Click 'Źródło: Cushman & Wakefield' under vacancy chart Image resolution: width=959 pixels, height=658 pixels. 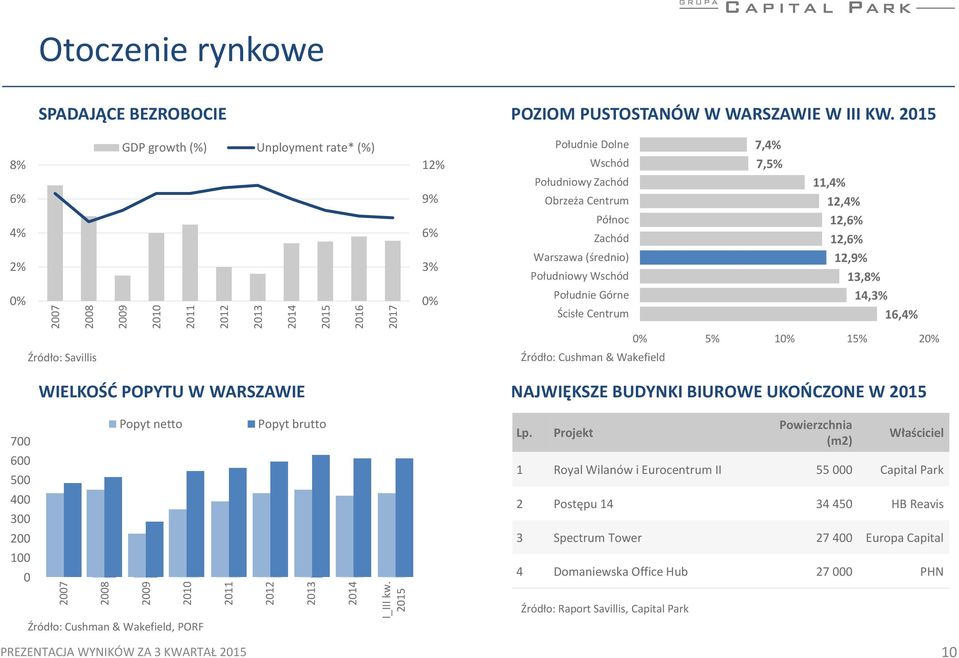pyautogui.click(x=593, y=357)
